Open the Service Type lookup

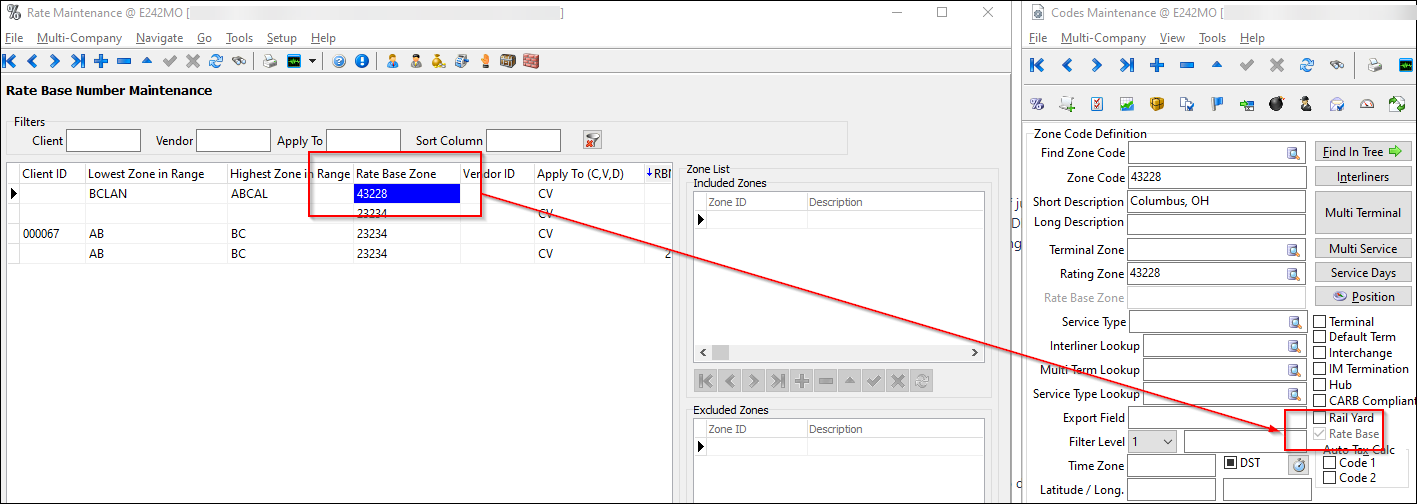coord(1294,322)
